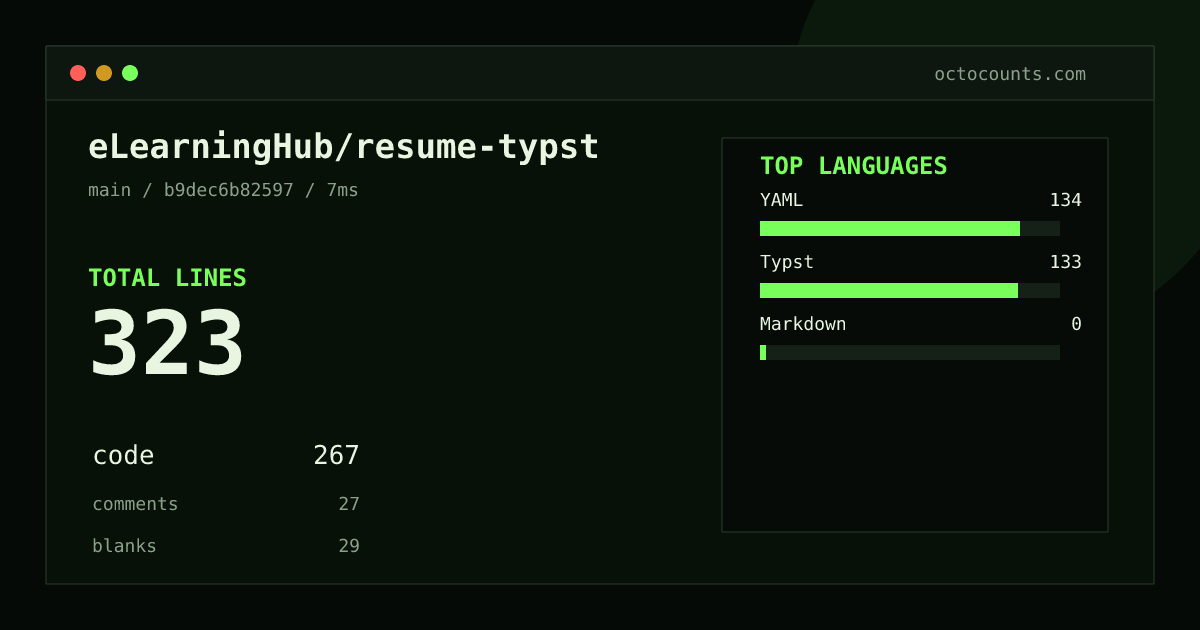1200x630 pixels.
Task: Click the red window dot
Action: pyautogui.click(x=78, y=73)
